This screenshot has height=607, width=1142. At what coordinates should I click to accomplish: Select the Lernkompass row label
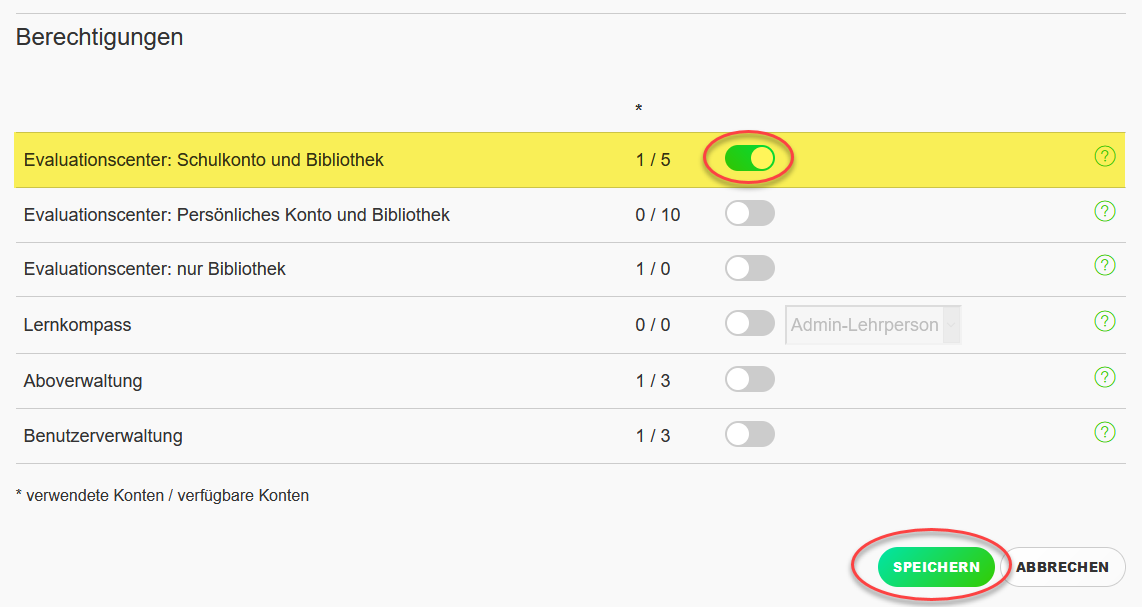(77, 325)
